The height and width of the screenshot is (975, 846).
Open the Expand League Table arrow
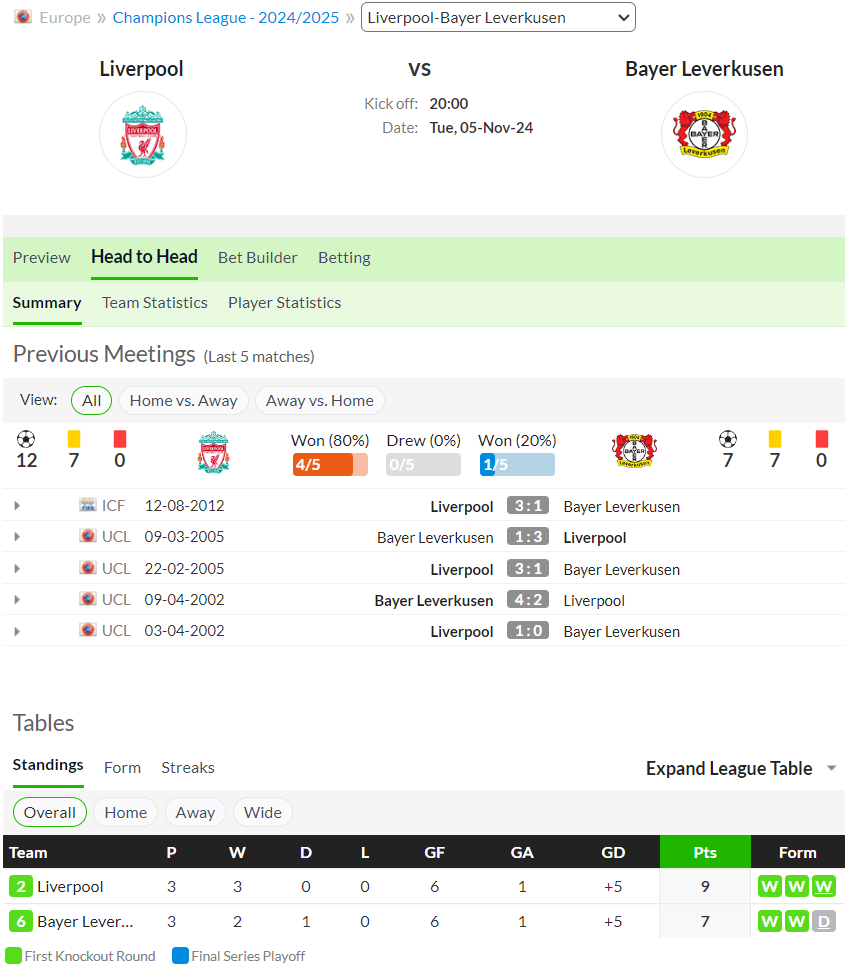831,769
